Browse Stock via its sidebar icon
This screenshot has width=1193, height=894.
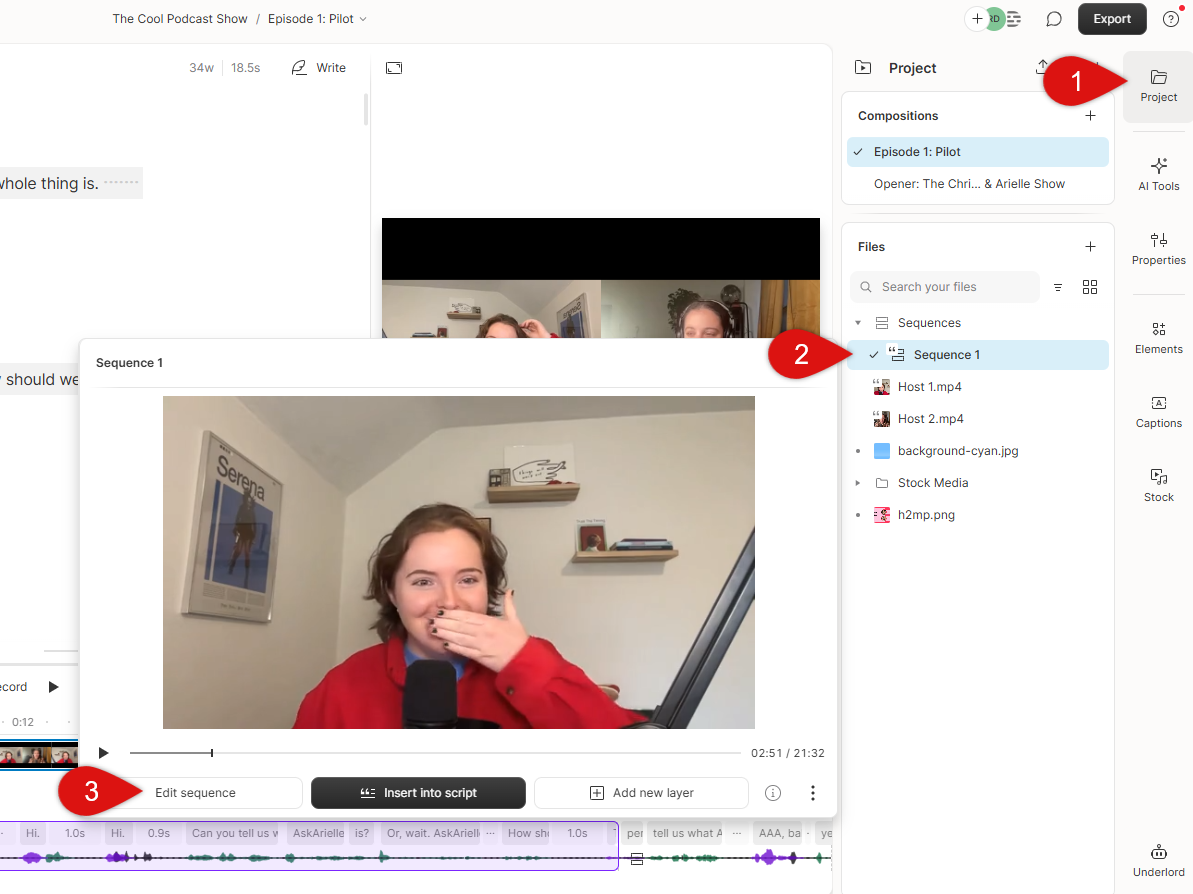(1158, 484)
